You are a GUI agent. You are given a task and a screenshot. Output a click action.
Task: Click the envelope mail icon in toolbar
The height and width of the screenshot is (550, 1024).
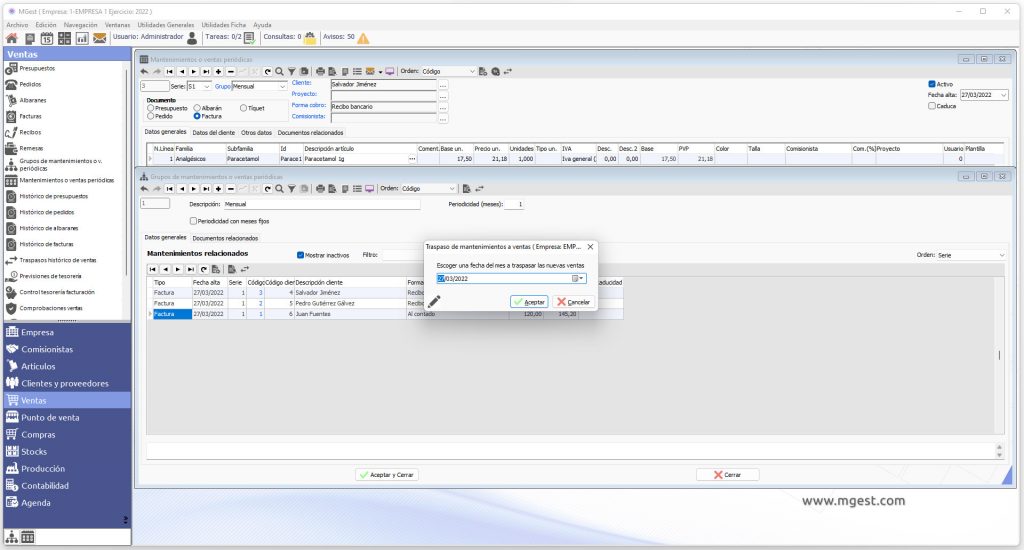tap(99, 39)
